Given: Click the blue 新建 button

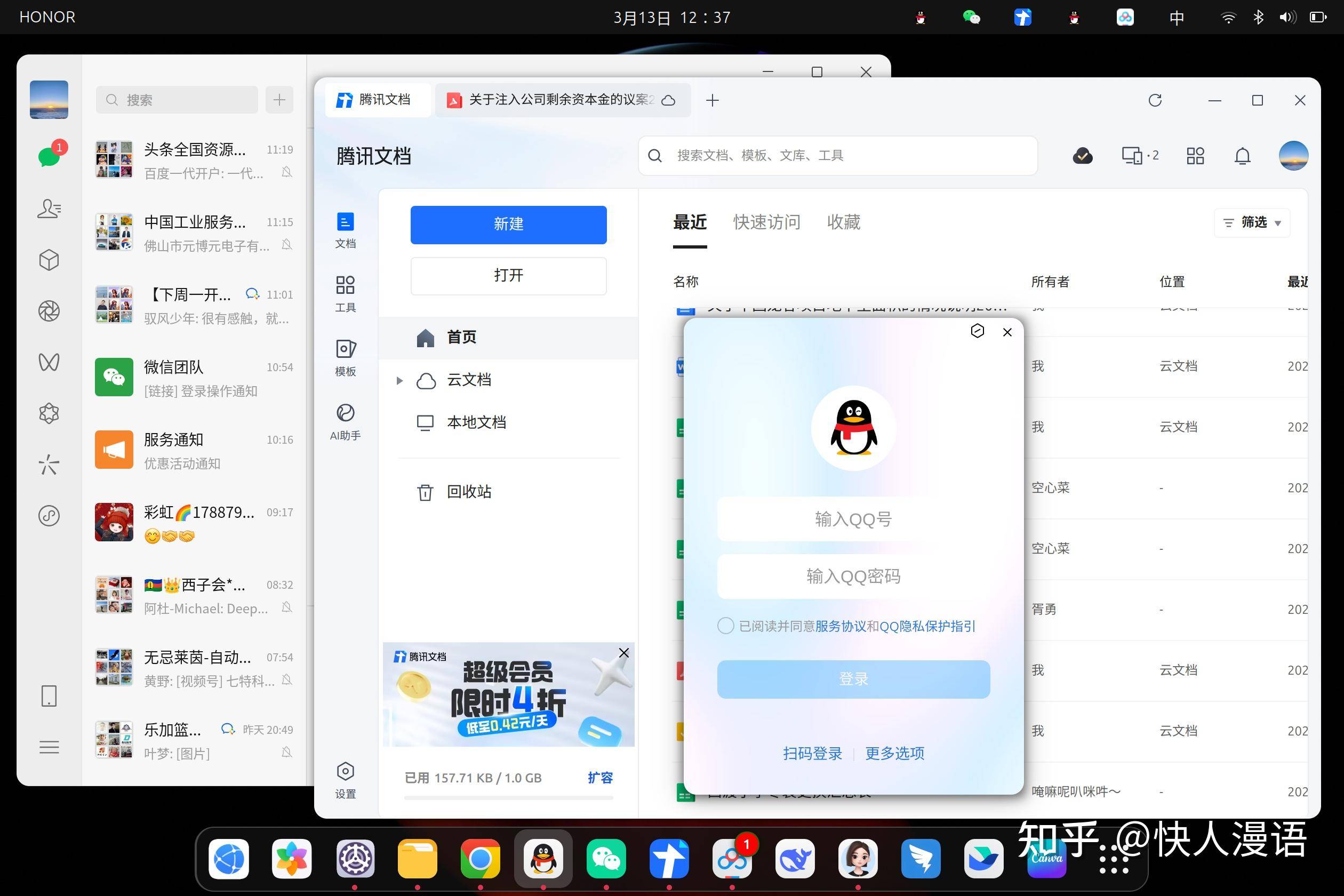Looking at the screenshot, I should tap(508, 225).
